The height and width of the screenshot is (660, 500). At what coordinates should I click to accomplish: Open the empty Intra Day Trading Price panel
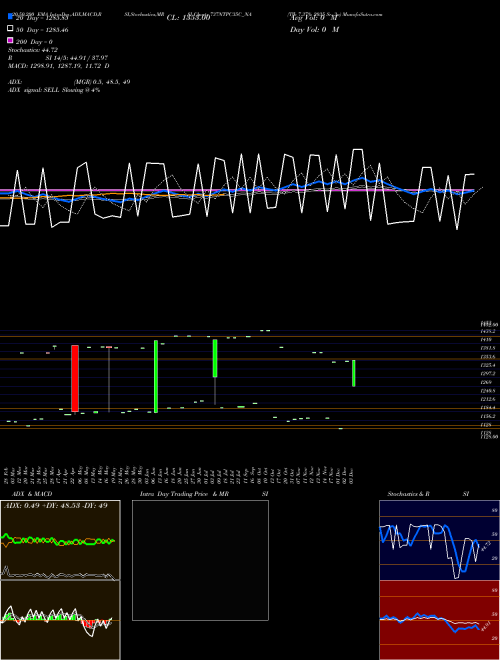pos(200,560)
